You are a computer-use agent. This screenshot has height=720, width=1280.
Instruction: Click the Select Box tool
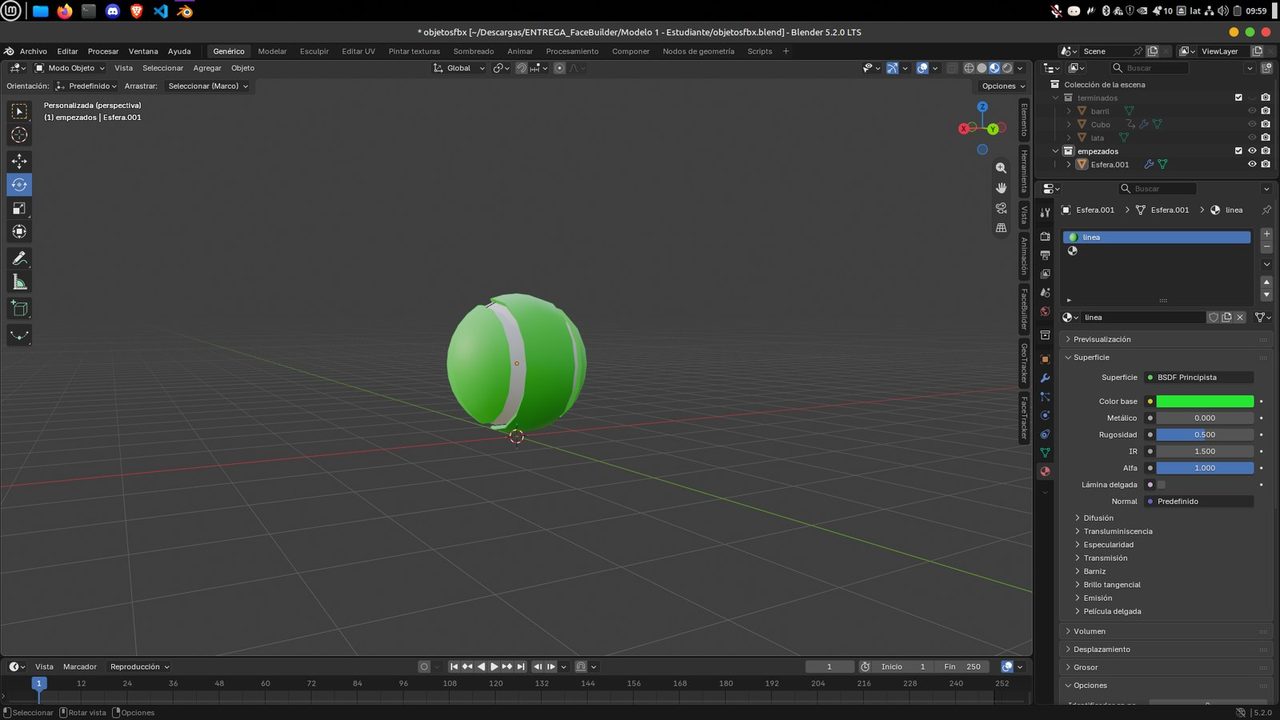(19, 111)
